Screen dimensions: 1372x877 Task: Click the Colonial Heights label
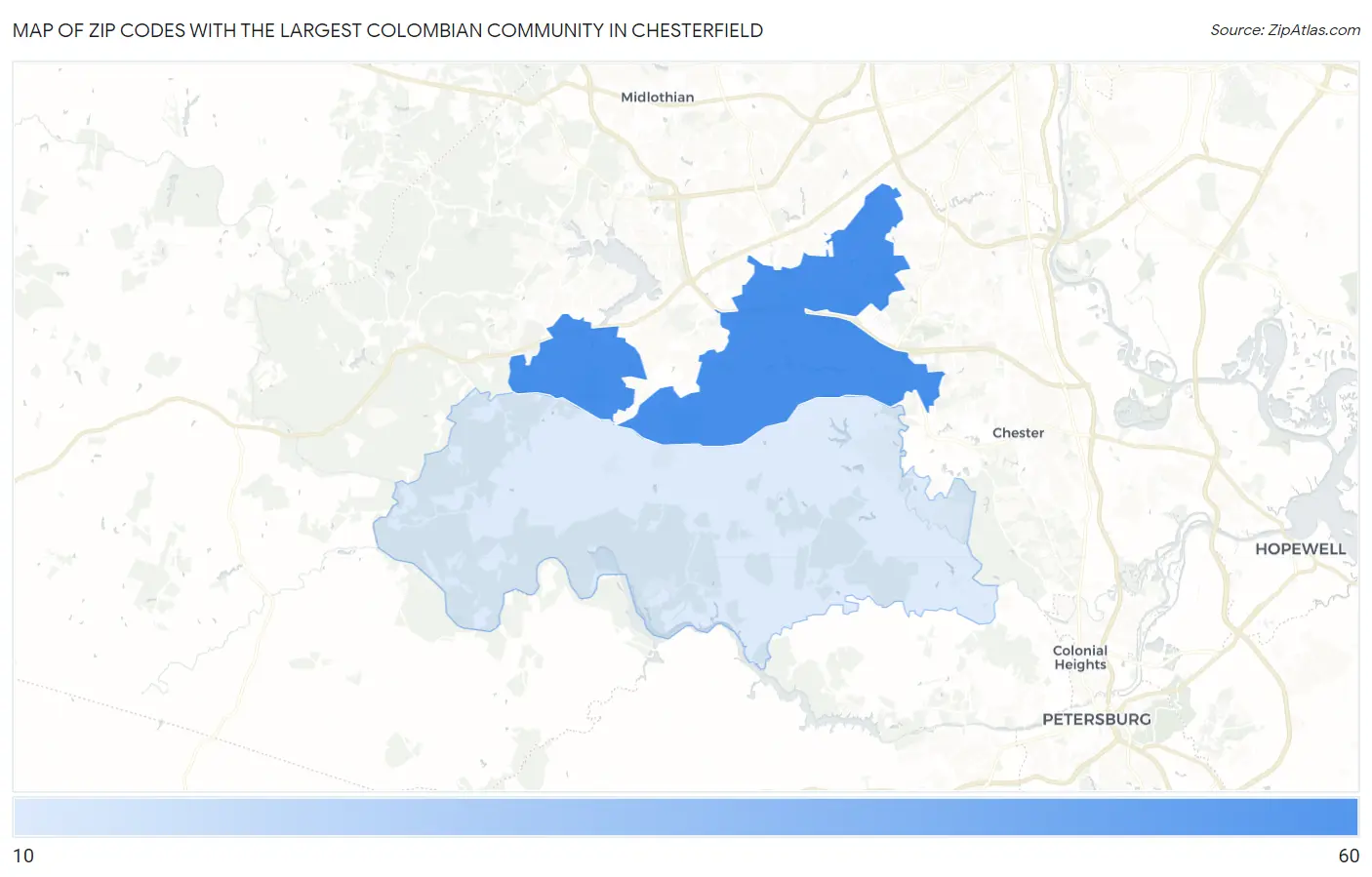[x=1080, y=658]
